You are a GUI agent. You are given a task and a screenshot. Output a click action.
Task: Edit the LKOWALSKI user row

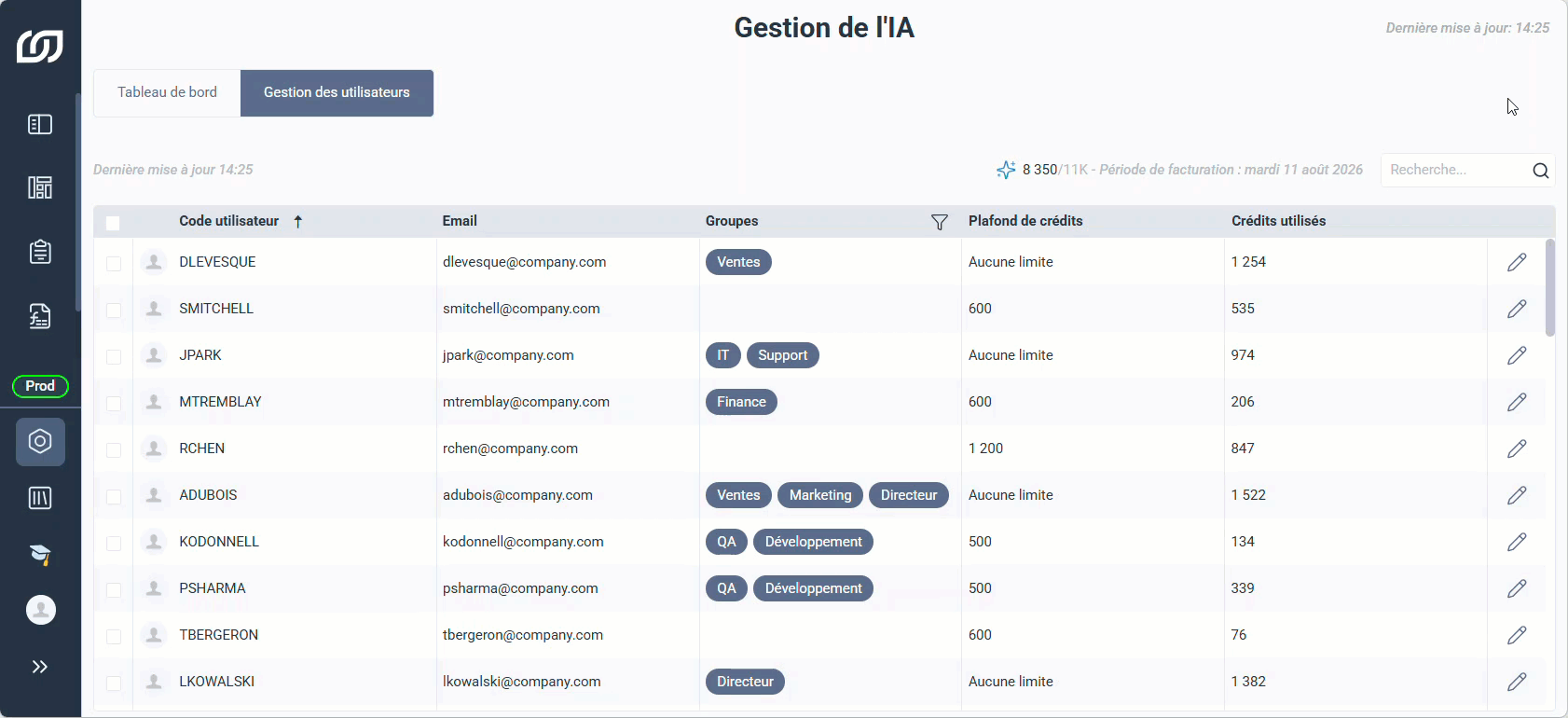tap(1517, 682)
